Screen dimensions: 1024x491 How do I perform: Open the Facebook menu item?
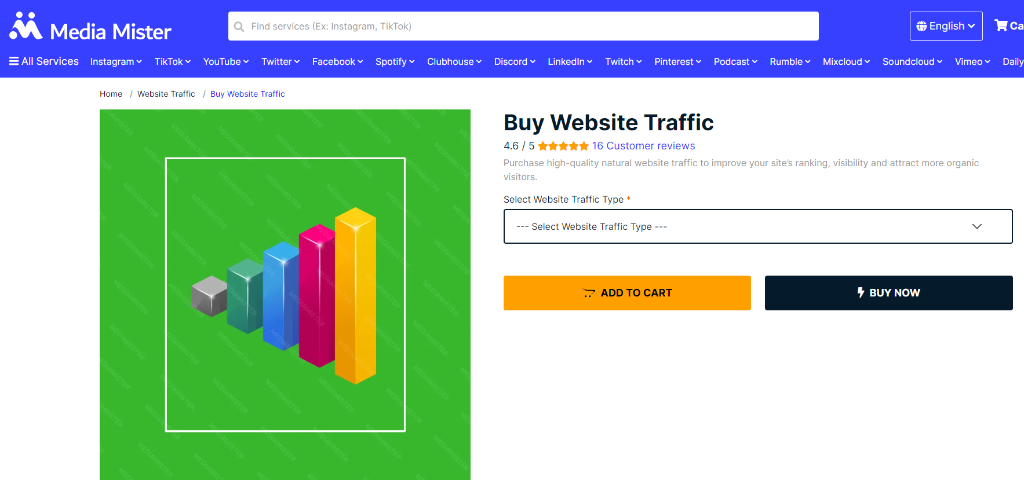(337, 62)
